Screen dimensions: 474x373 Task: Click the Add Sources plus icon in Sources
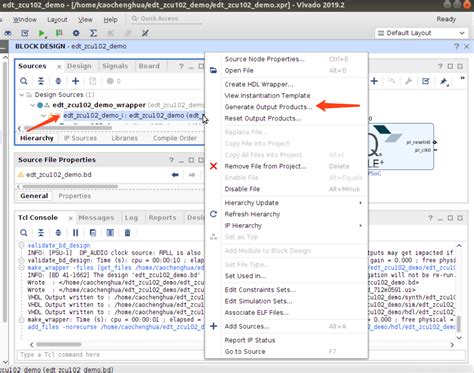coord(76,81)
